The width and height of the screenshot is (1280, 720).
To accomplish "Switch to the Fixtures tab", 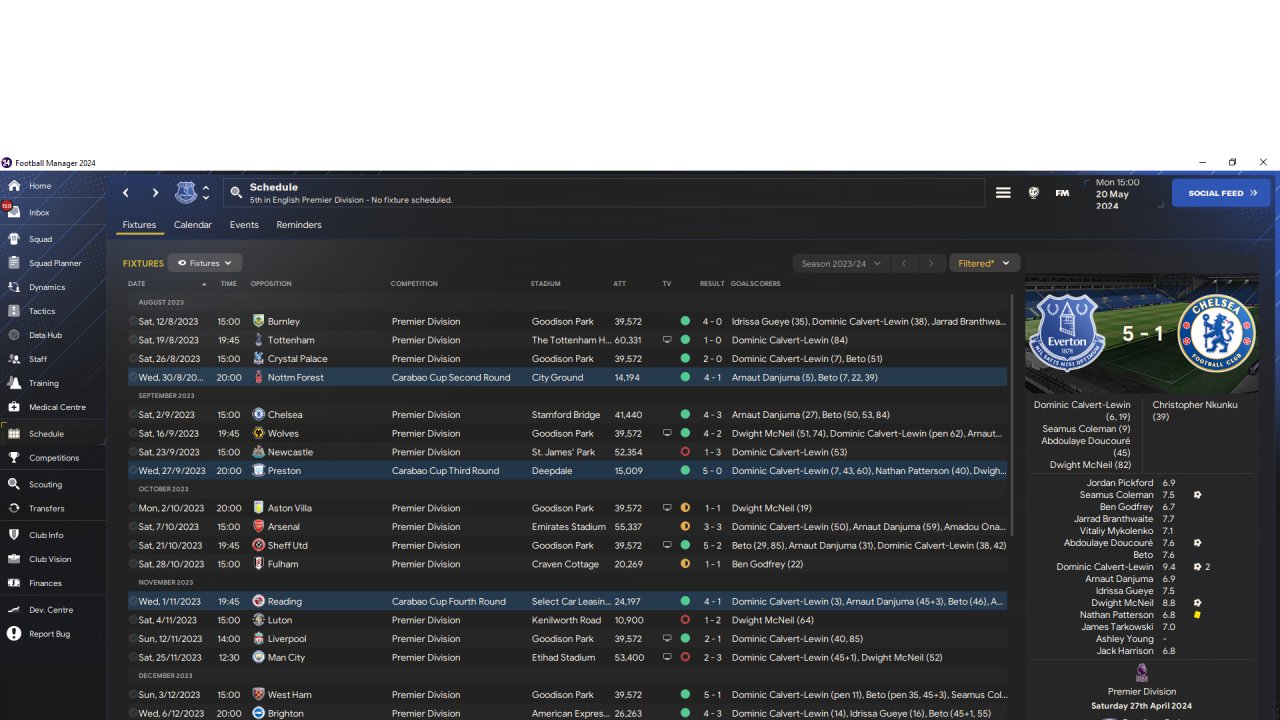I will (139, 225).
